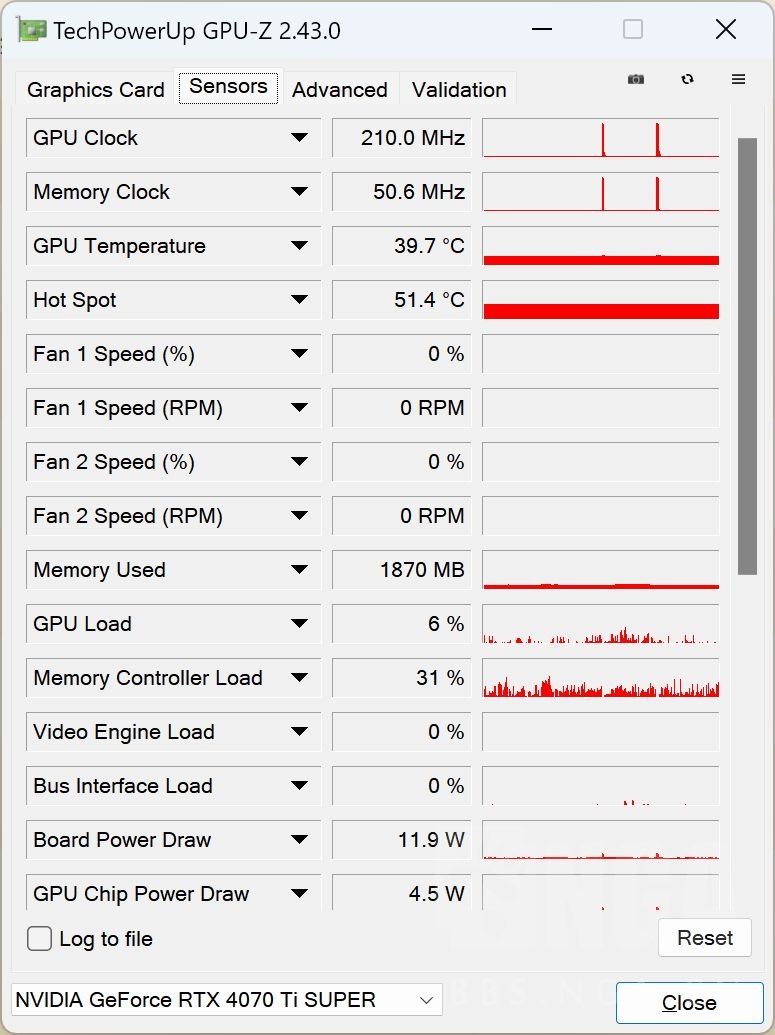This screenshot has height=1035, width=775.
Task: Click the Close button
Action: point(689,1003)
